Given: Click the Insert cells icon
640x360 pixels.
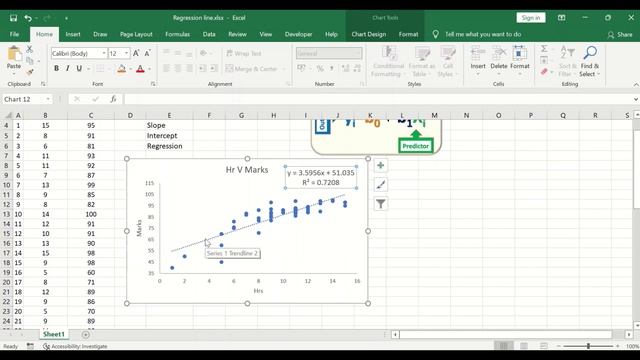Looking at the screenshot, I should tap(478, 53).
